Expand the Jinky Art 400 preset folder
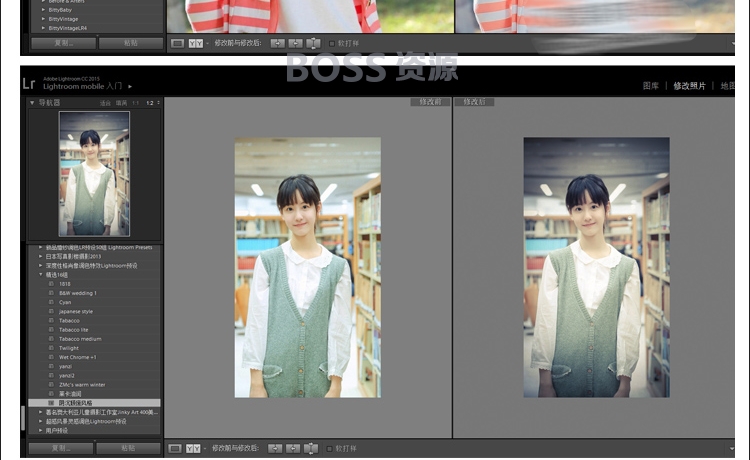The image size is (750, 460). (41, 412)
